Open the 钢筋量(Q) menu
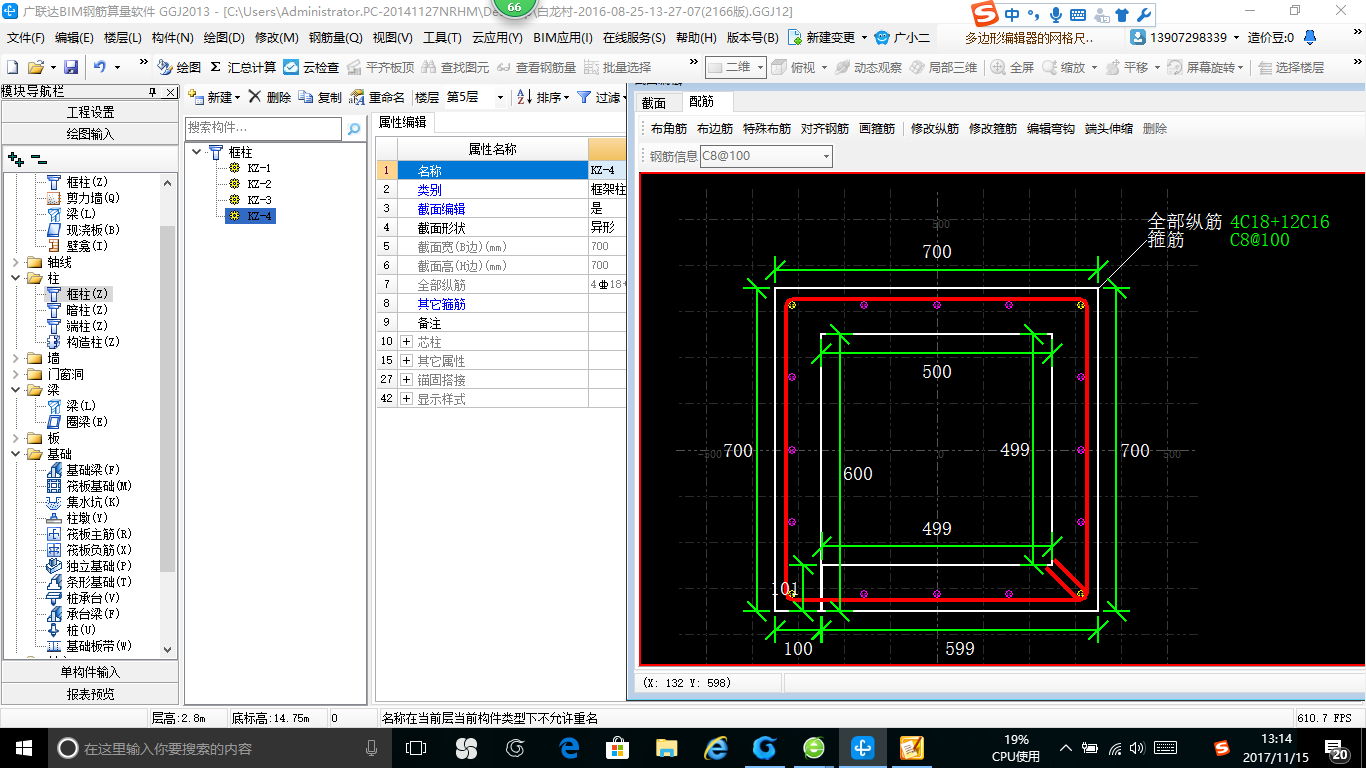The width and height of the screenshot is (1366, 768). click(x=335, y=37)
